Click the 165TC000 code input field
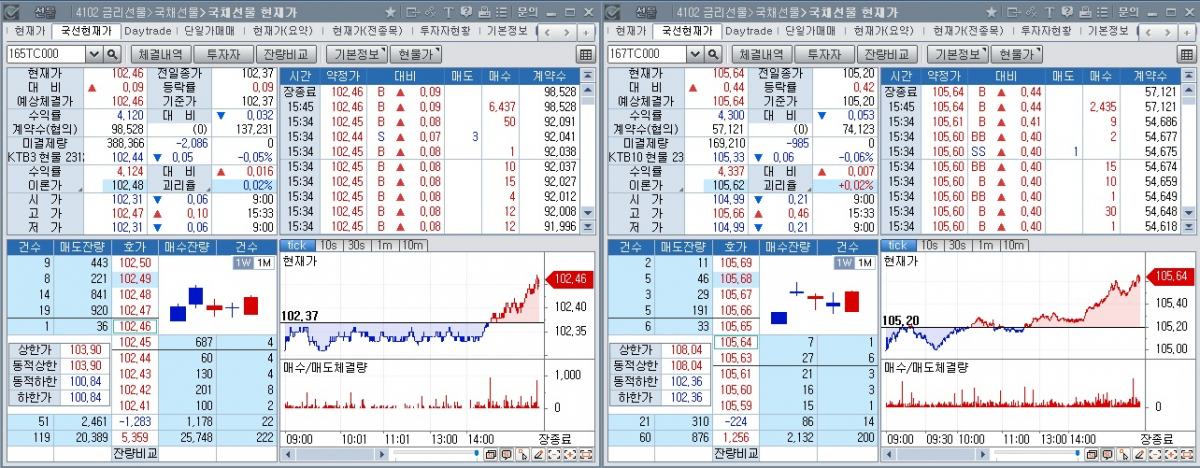Viewport: 1200px width, 468px height. (47, 54)
